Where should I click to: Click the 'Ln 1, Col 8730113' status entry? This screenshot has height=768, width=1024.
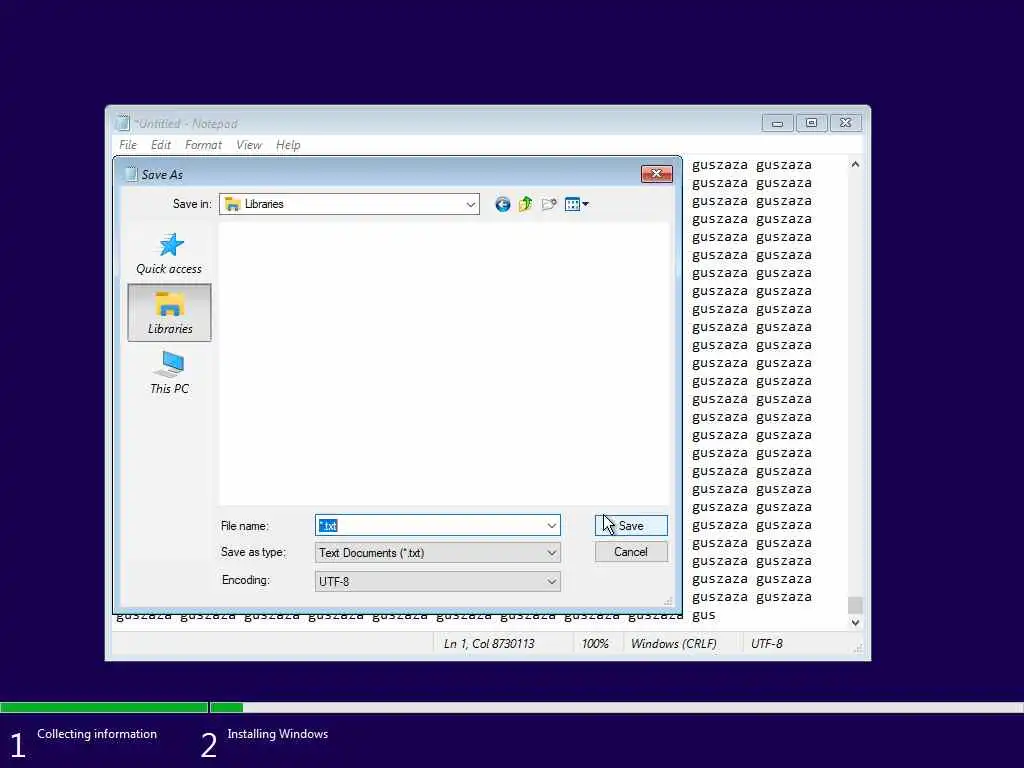[x=489, y=644]
